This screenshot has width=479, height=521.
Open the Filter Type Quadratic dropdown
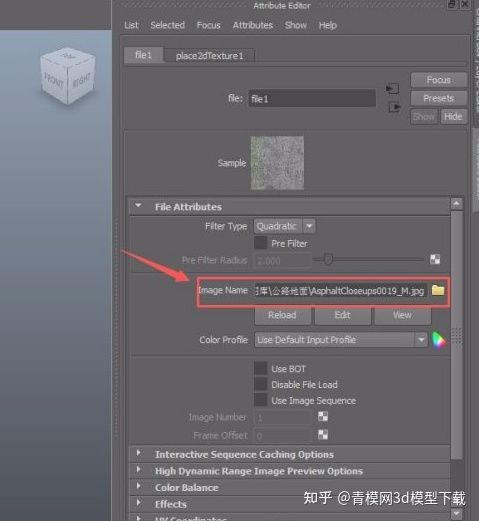point(284,226)
